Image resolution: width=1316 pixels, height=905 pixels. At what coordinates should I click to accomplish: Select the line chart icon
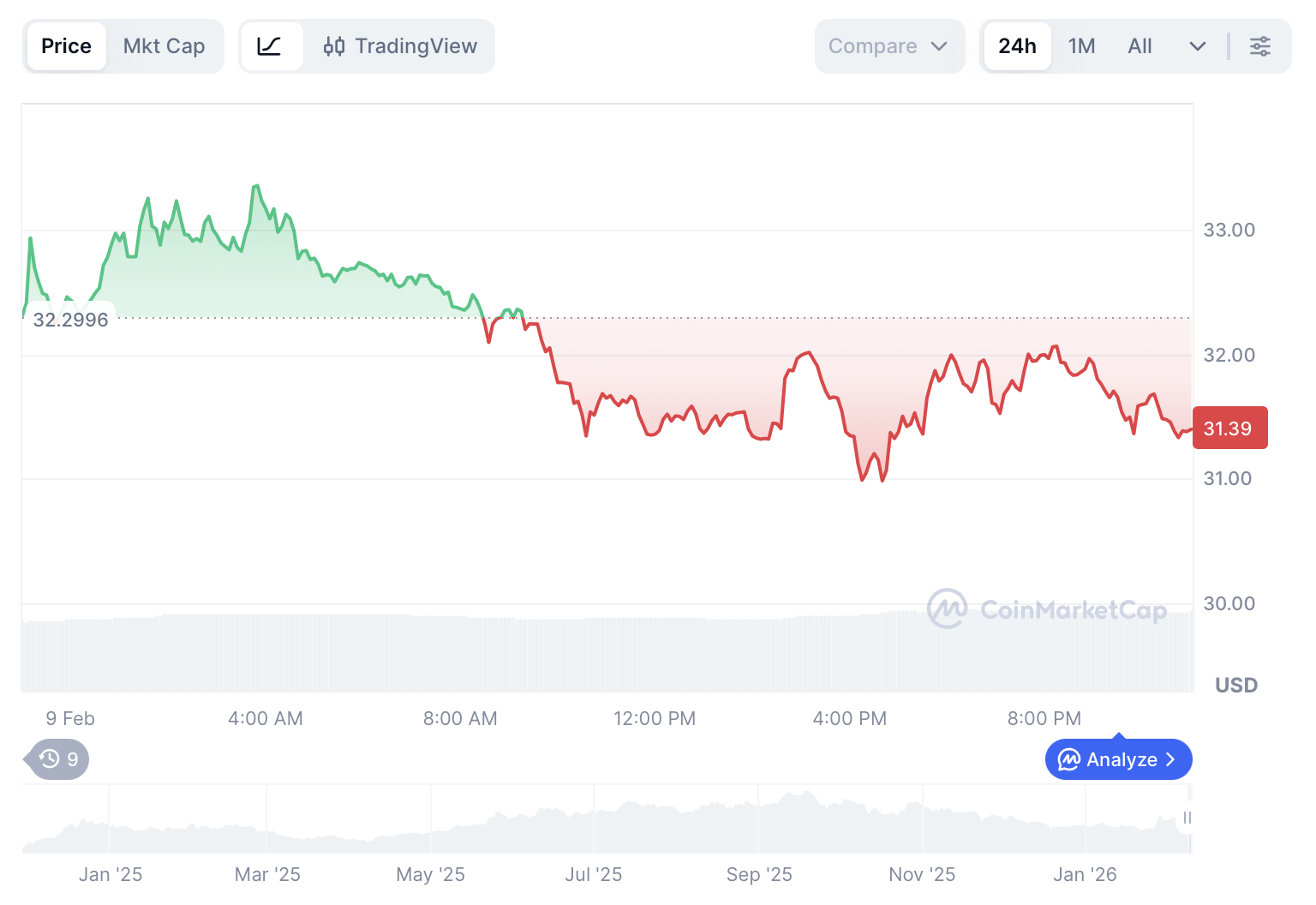pyautogui.click(x=270, y=46)
